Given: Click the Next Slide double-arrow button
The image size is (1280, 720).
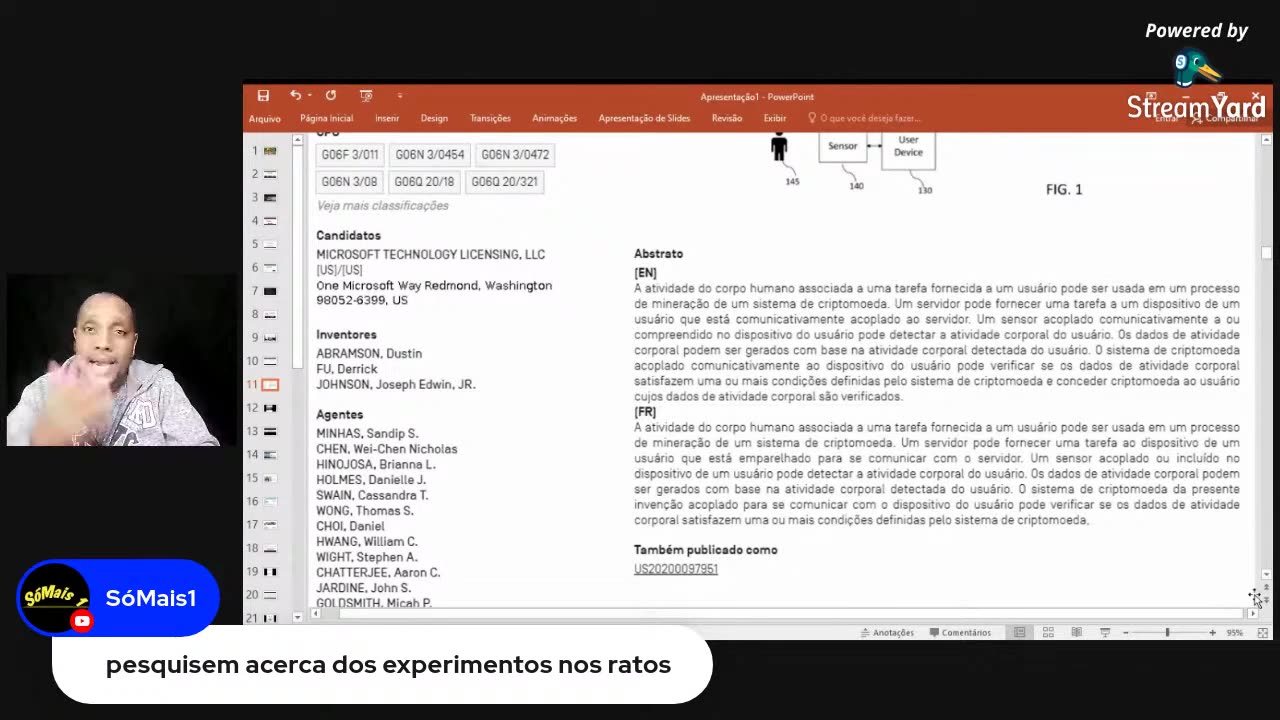Looking at the screenshot, I should [1266, 600].
